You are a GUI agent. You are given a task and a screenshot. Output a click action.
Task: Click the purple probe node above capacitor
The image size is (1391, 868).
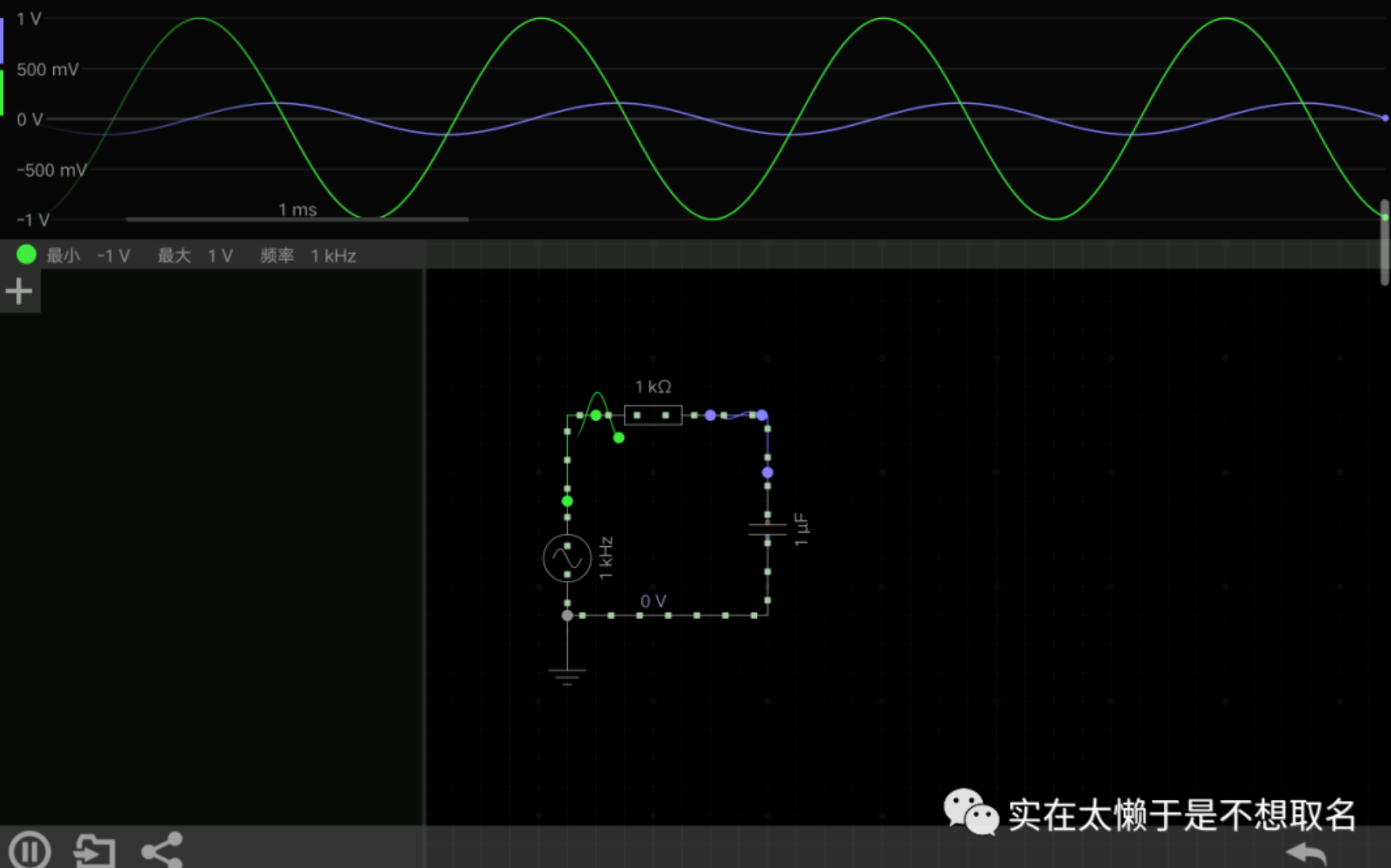[x=767, y=472]
